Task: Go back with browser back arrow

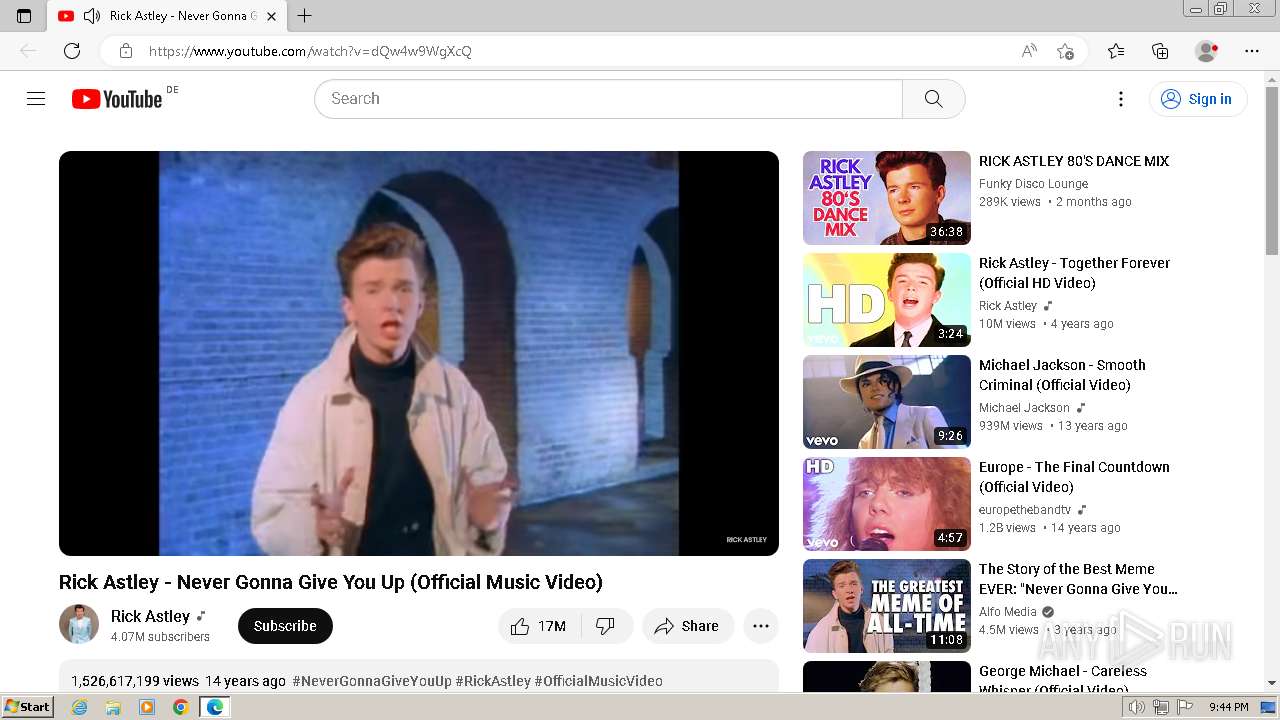Action: pos(28,51)
